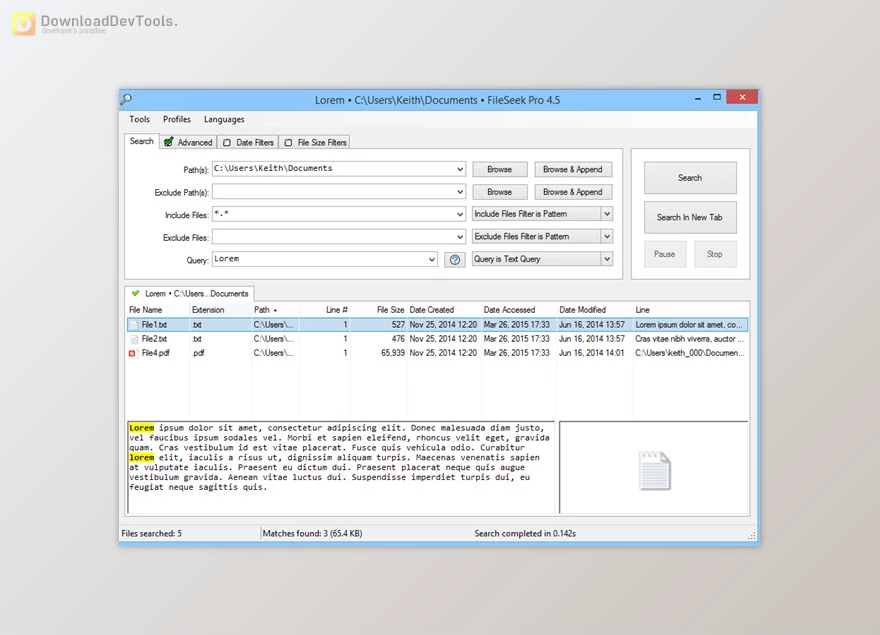Image resolution: width=880 pixels, height=635 pixels.
Task: Click the green checkmark on the results tab
Action: [134, 293]
